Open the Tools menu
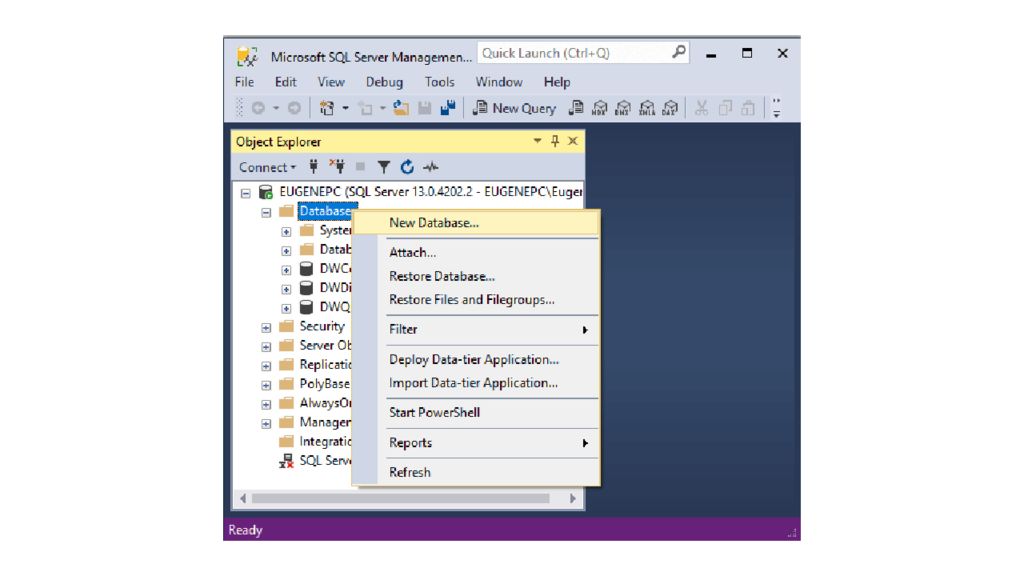This screenshot has width=1024, height=576. click(440, 82)
